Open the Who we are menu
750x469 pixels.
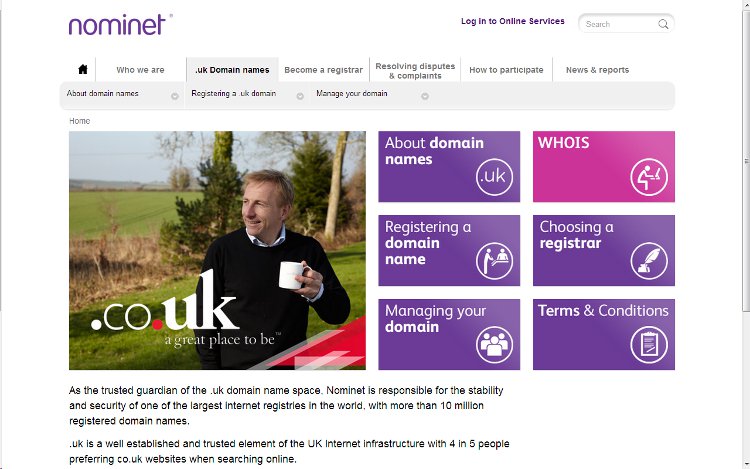click(140, 70)
